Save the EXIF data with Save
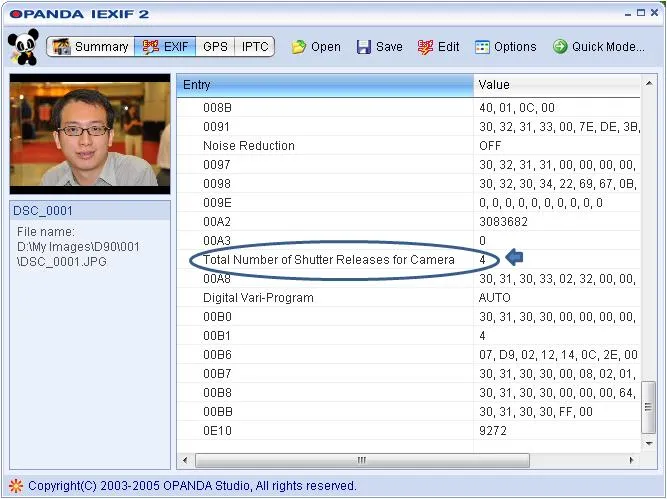The height and width of the screenshot is (499, 667). [x=380, y=47]
